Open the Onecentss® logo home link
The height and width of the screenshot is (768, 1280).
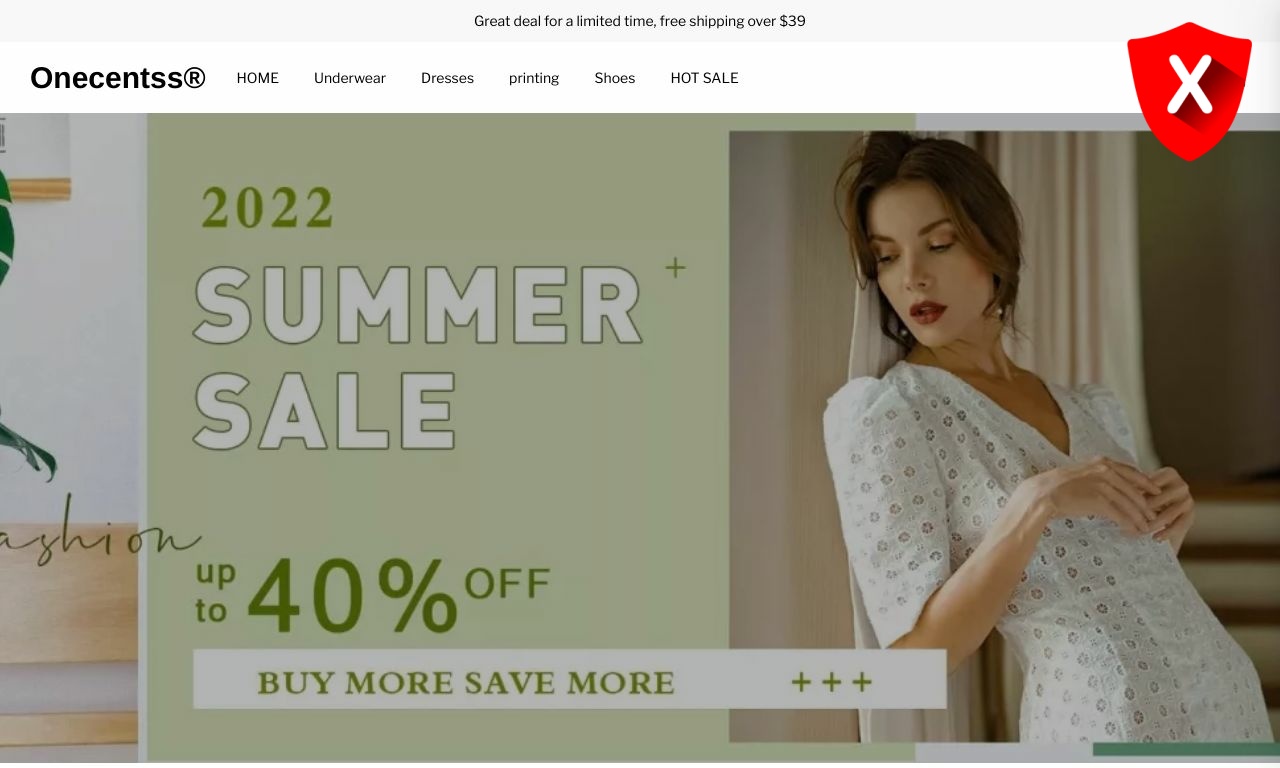coord(118,78)
